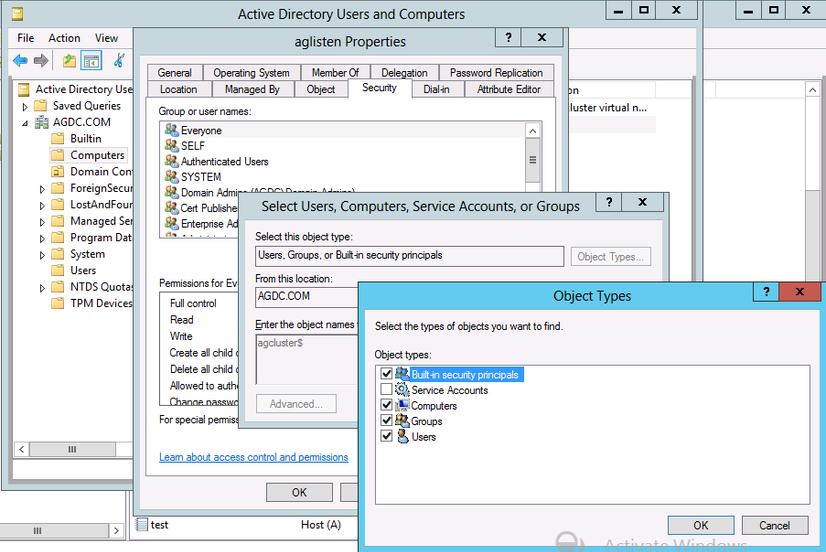Click OK in Object Types dialog

tap(701, 525)
